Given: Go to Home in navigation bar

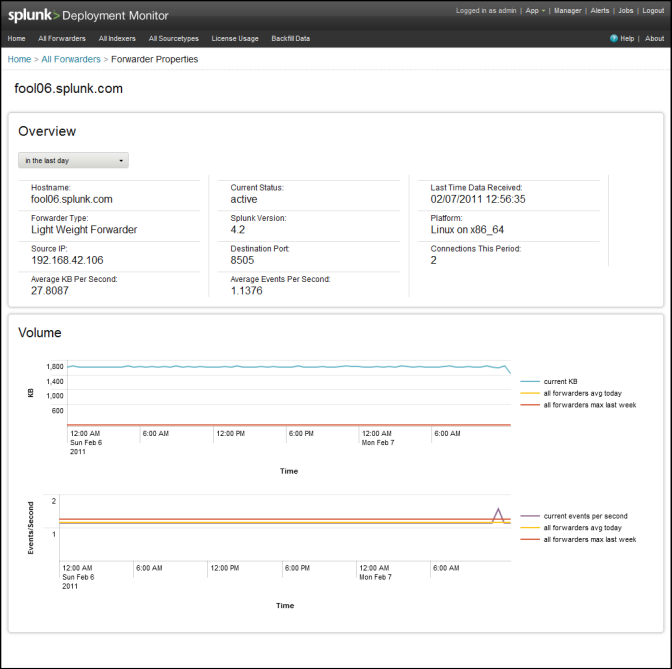Looking at the screenshot, I should [x=16, y=39].
